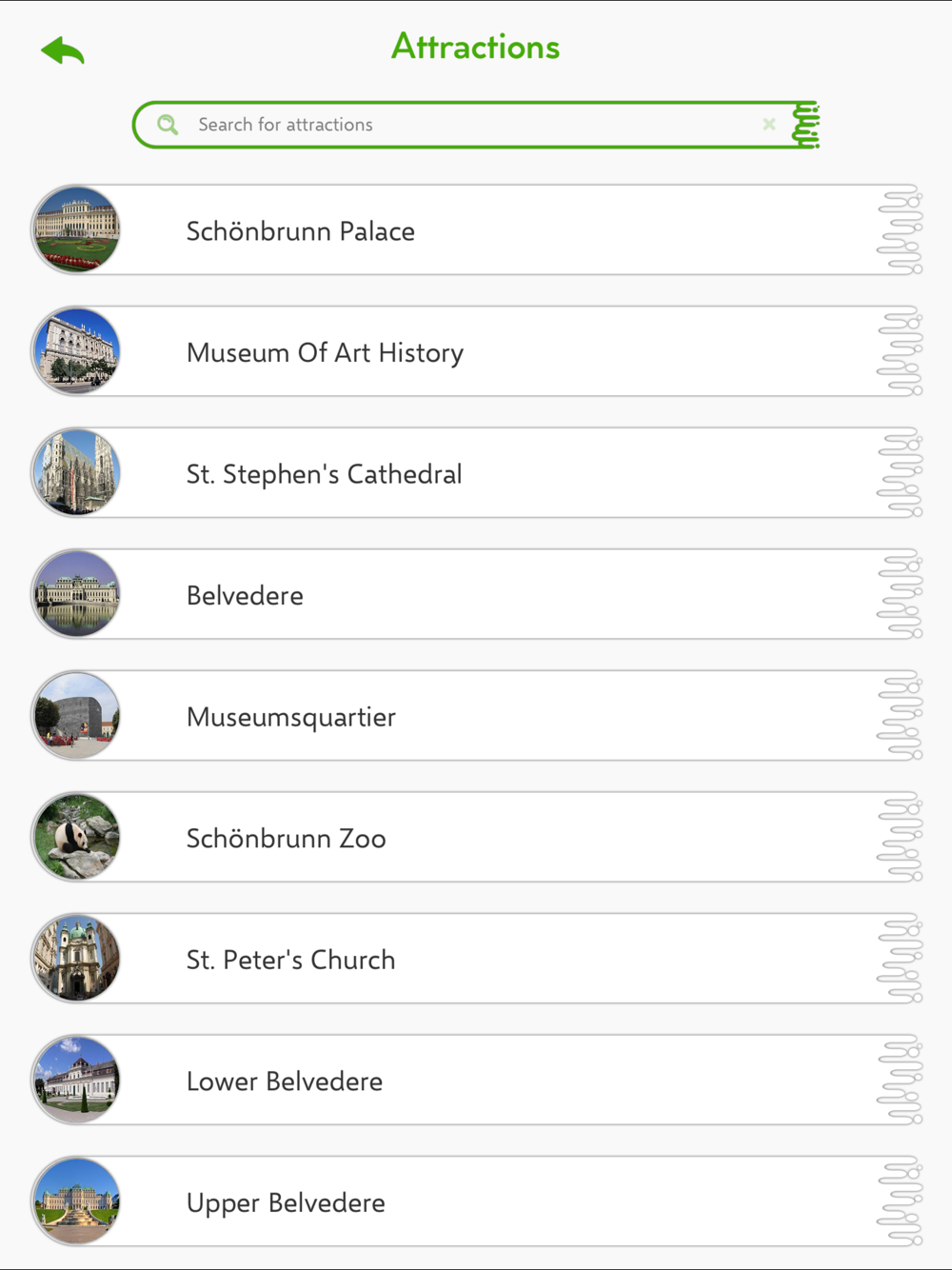This screenshot has width=952, height=1270.
Task: Tap the Schönbrunn Zoo panda picture
Action: (76, 837)
